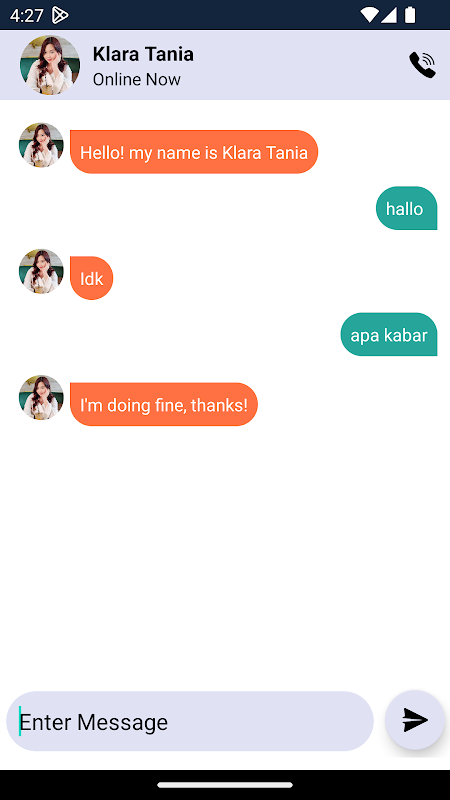
Task: Tap the "I'm doing fine, thanks!" bubble
Action: pos(164,405)
